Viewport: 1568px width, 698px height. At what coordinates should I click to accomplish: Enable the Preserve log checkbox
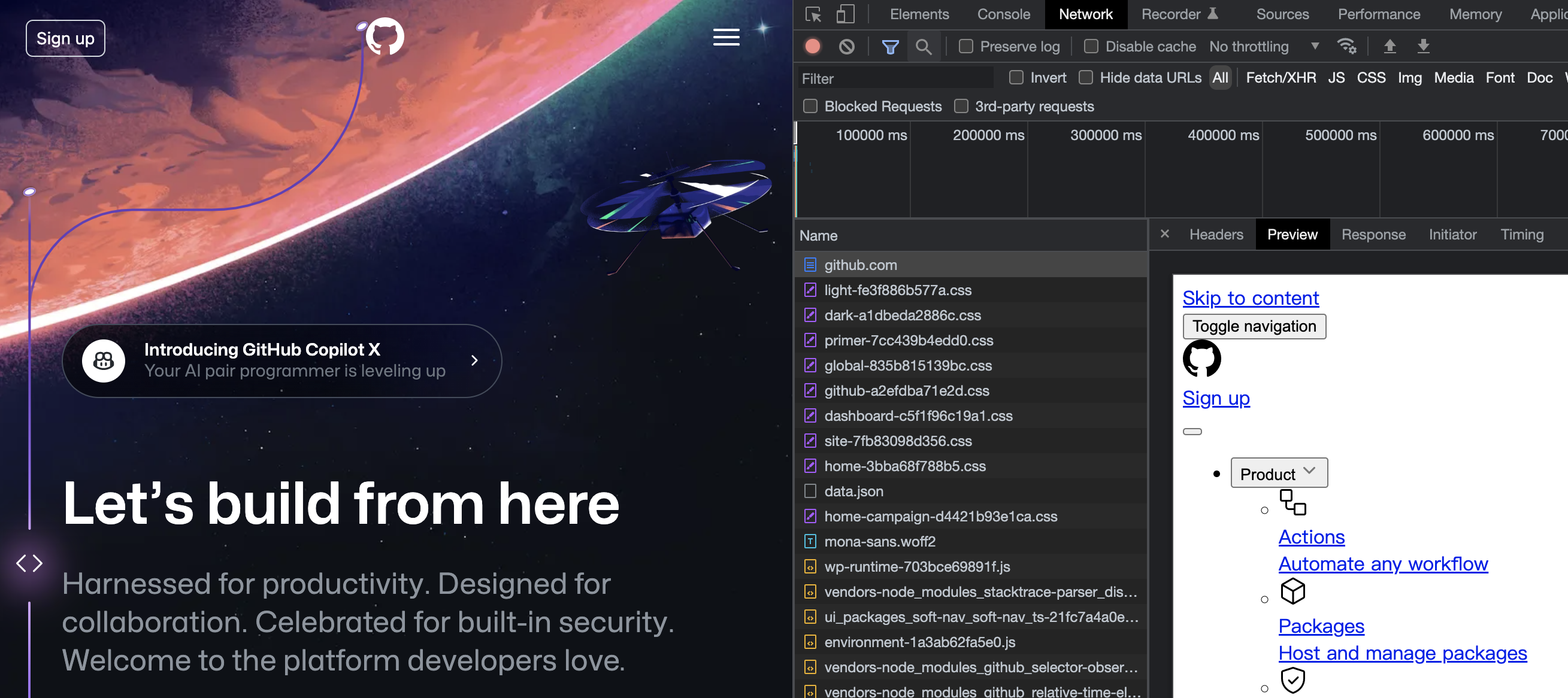(965, 46)
